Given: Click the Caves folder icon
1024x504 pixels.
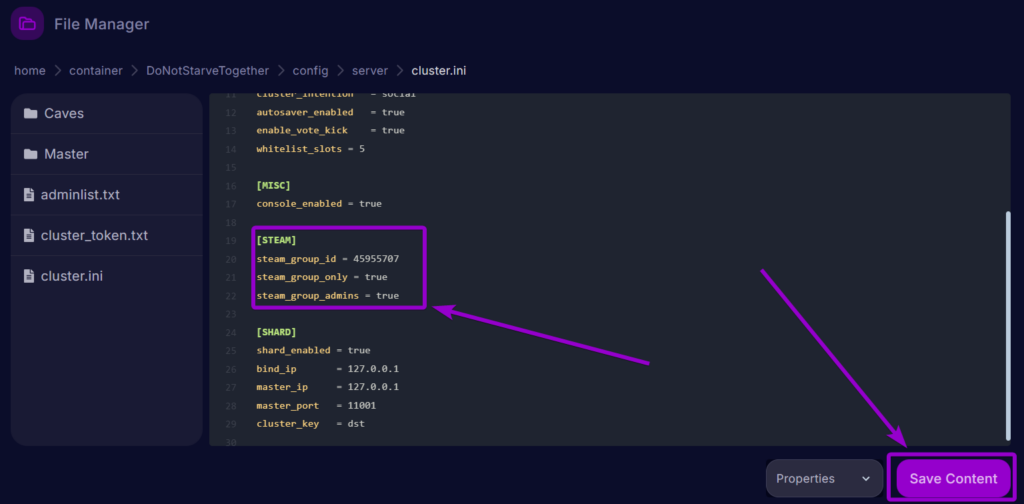Looking at the screenshot, I should click(x=30, y=113).
